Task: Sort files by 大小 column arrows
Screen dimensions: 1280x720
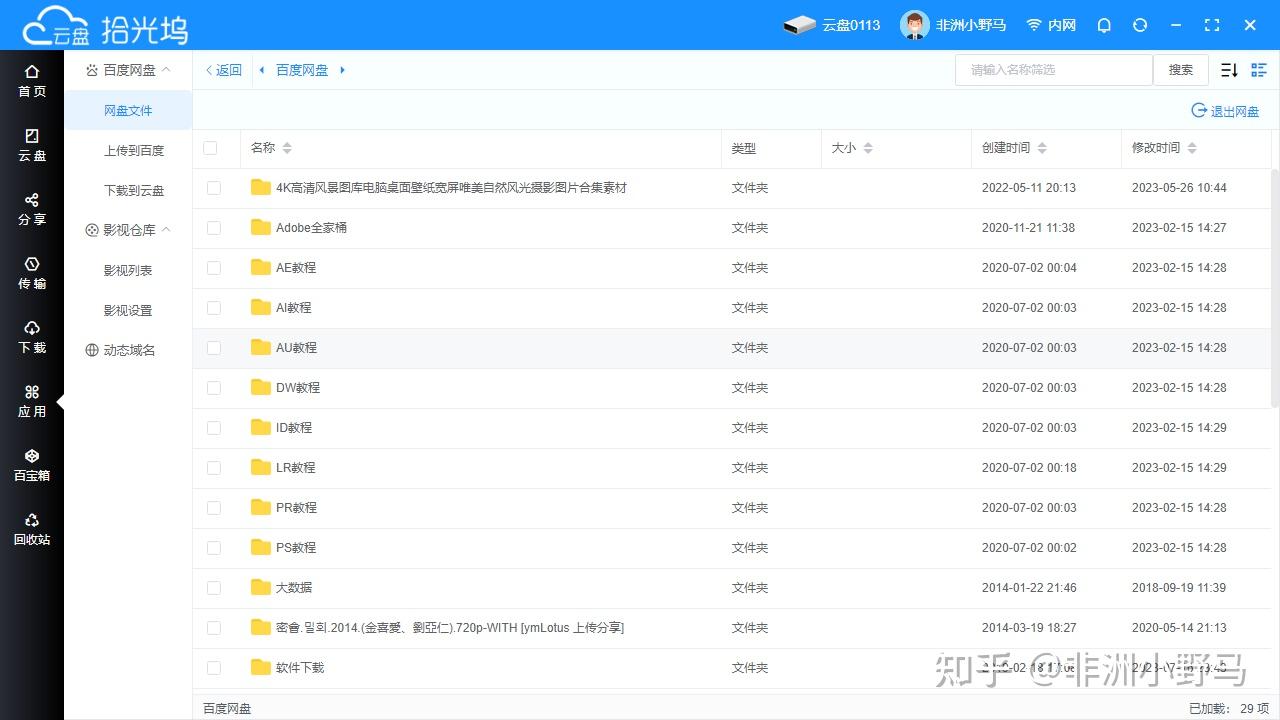Action: coord(866,147)
